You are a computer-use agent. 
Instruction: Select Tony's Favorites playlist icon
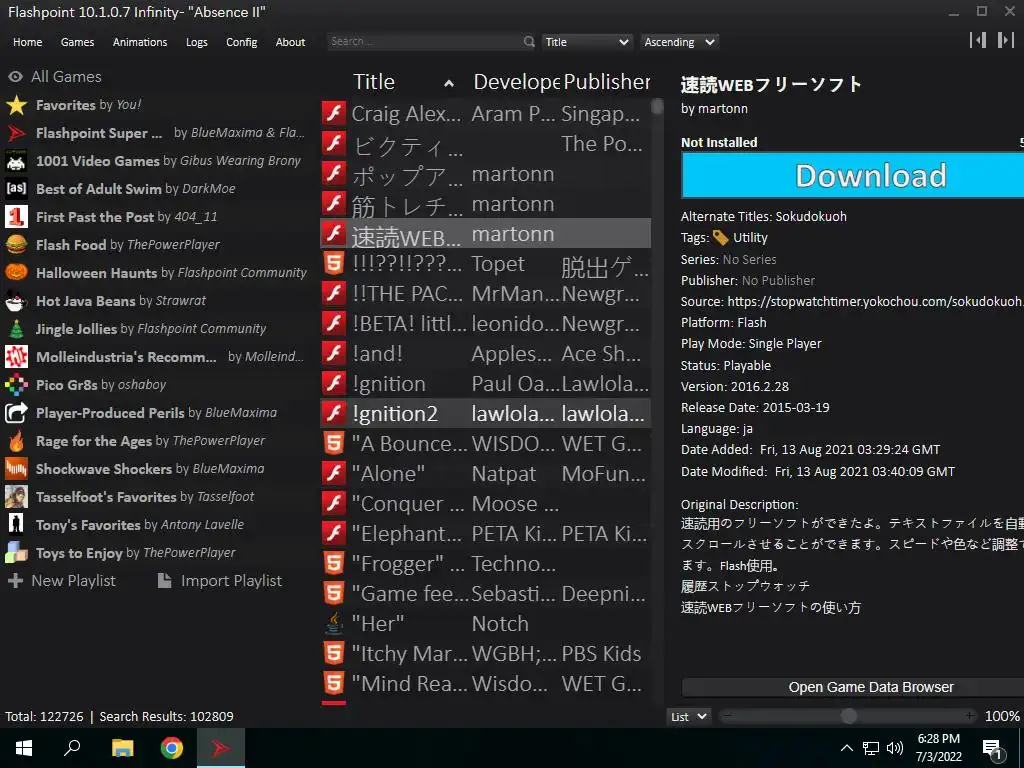(x=16, y=525)
